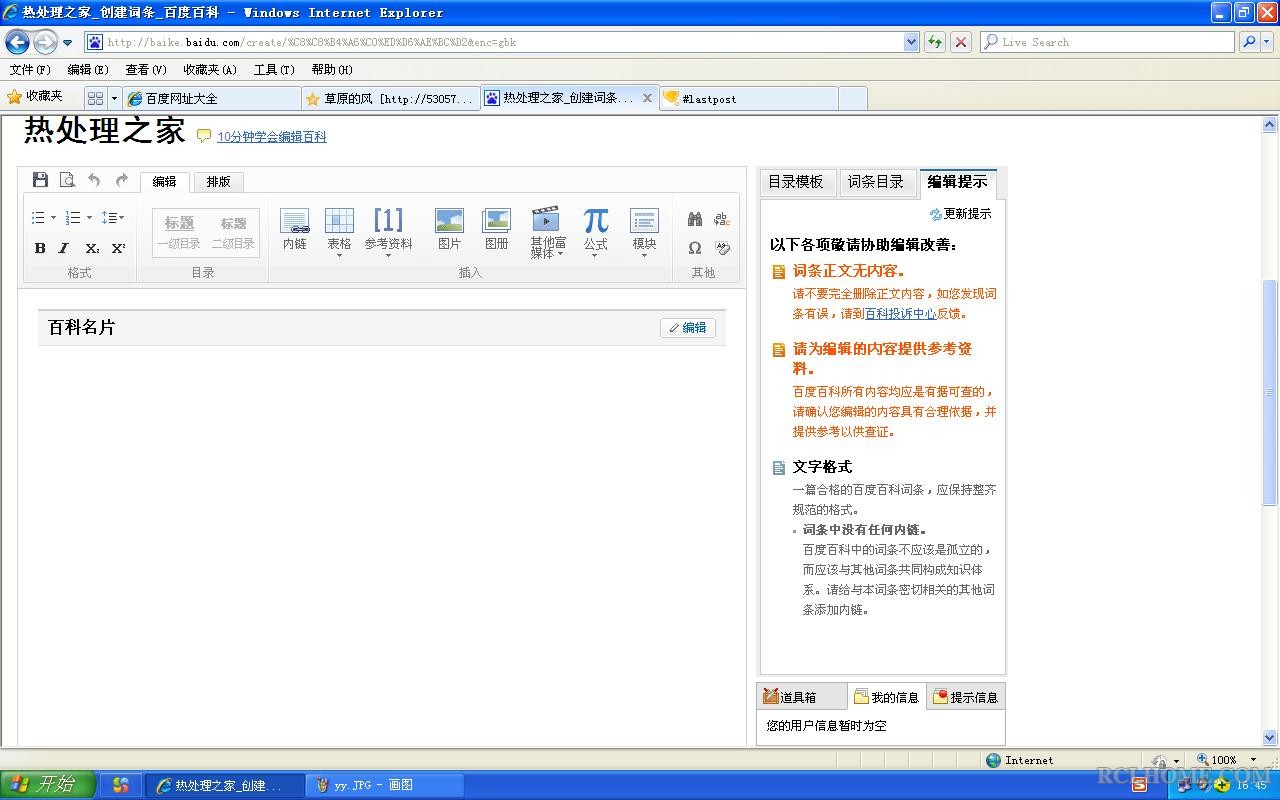Open numbered list style dropdown
This screenshot has width=1280, height=800.
(x=89, y=218)
